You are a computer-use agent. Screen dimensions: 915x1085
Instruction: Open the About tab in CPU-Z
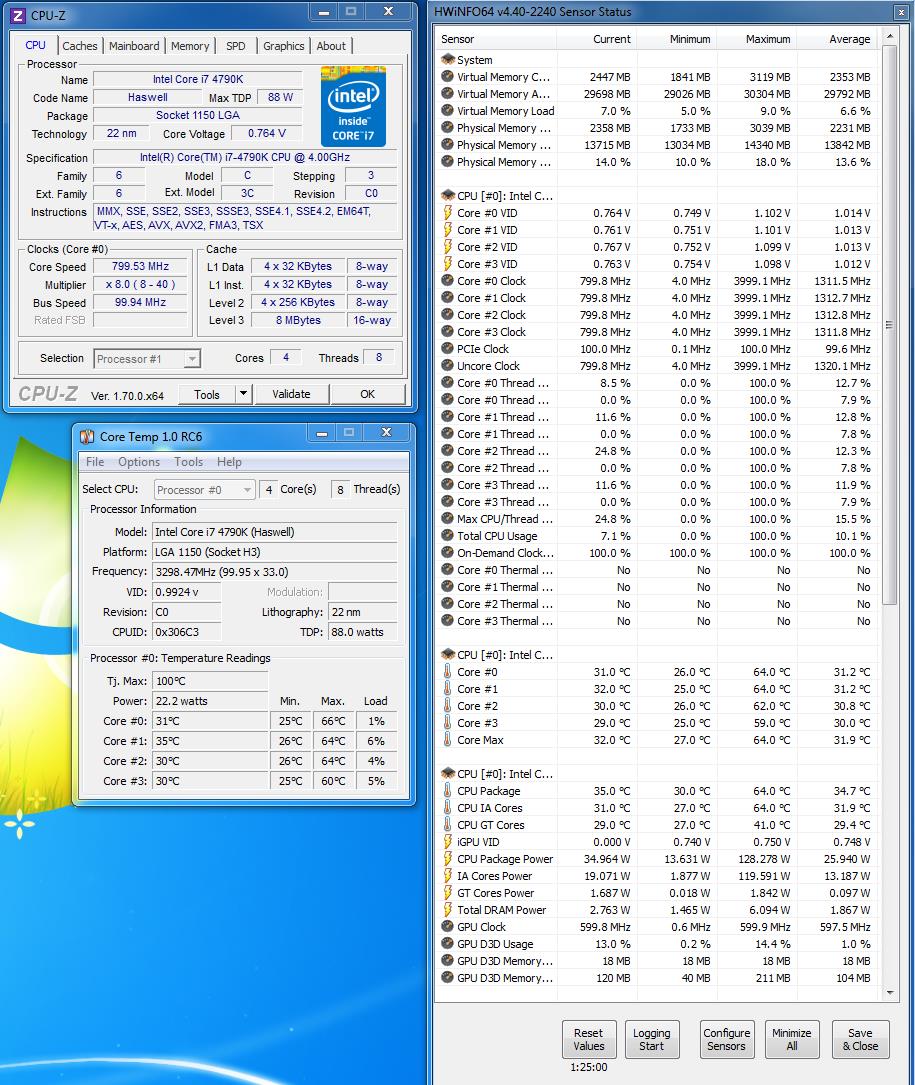[x=331, y=46]
